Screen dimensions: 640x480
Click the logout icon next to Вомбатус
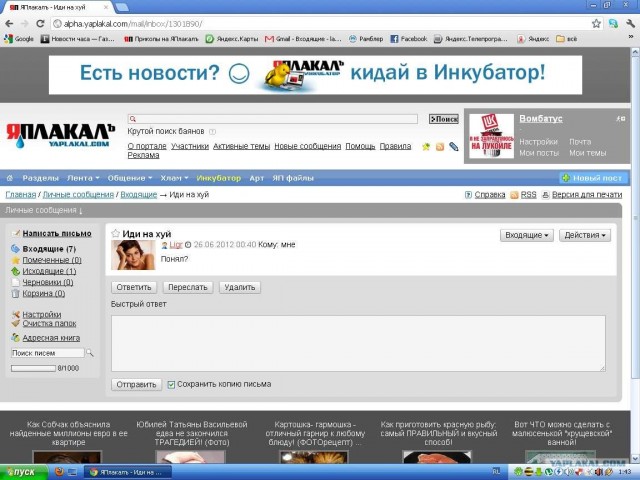click(x=620, y=119)
